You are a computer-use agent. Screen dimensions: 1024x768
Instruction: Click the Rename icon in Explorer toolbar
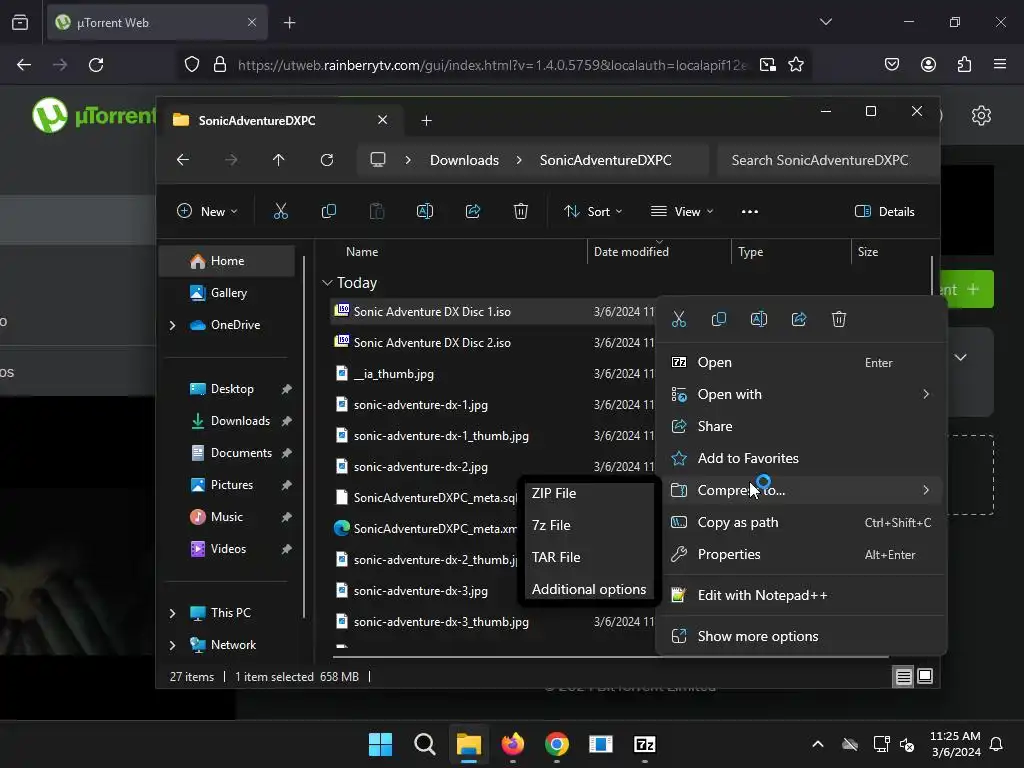[424, 211]
